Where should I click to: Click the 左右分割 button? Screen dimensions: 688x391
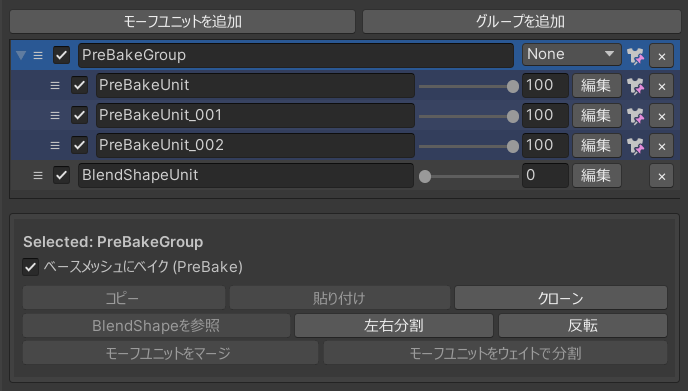(x=394, y=326)
